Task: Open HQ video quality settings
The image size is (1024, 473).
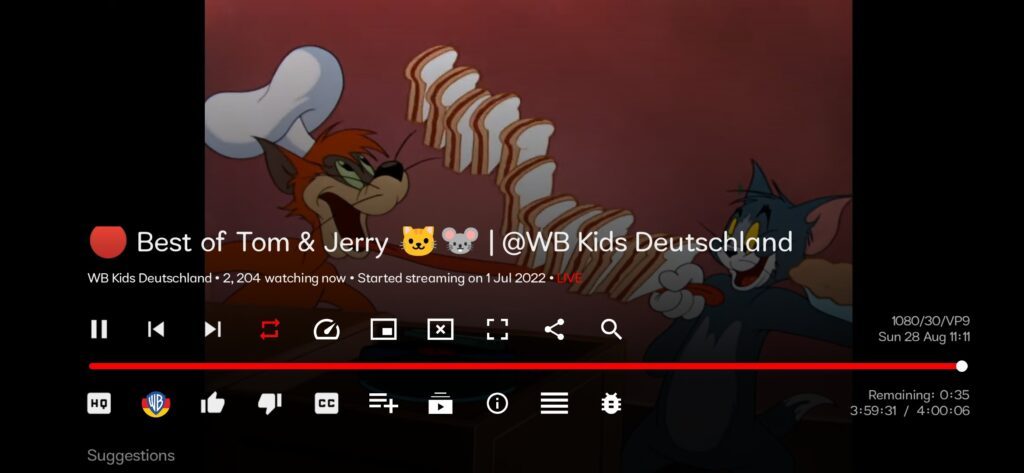Action: pyautogui.click(x=99, y=404)
